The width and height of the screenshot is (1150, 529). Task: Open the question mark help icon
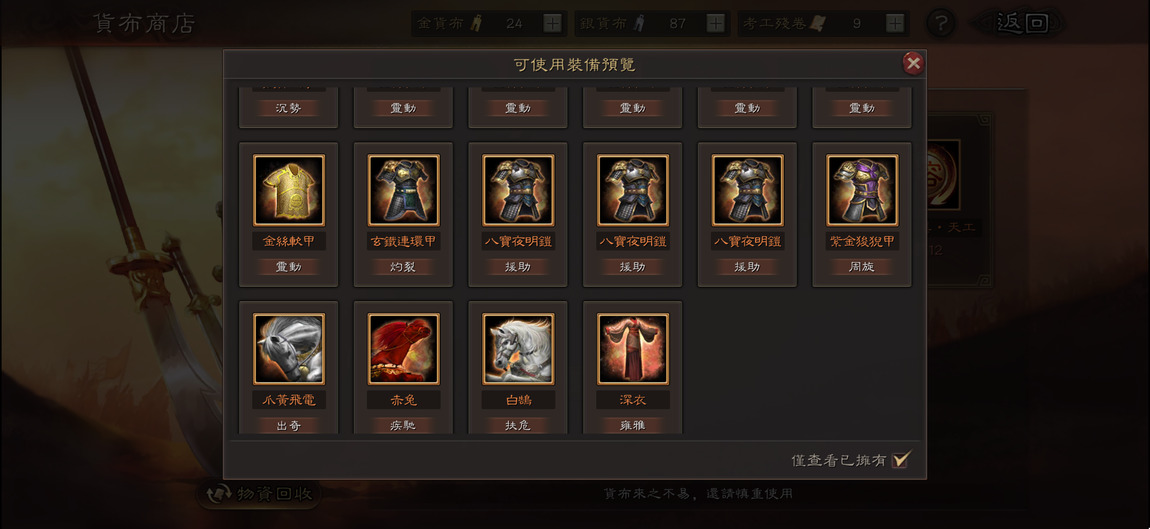coord(941,23)
